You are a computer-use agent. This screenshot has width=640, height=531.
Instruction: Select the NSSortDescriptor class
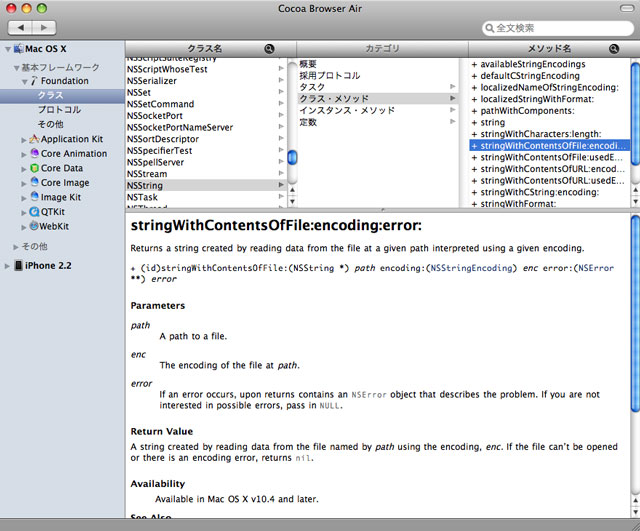click(x=206, y=139)
